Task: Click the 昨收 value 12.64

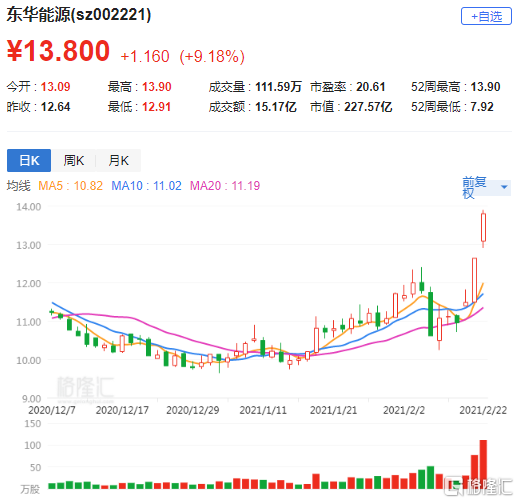Action: pos(55,107)
